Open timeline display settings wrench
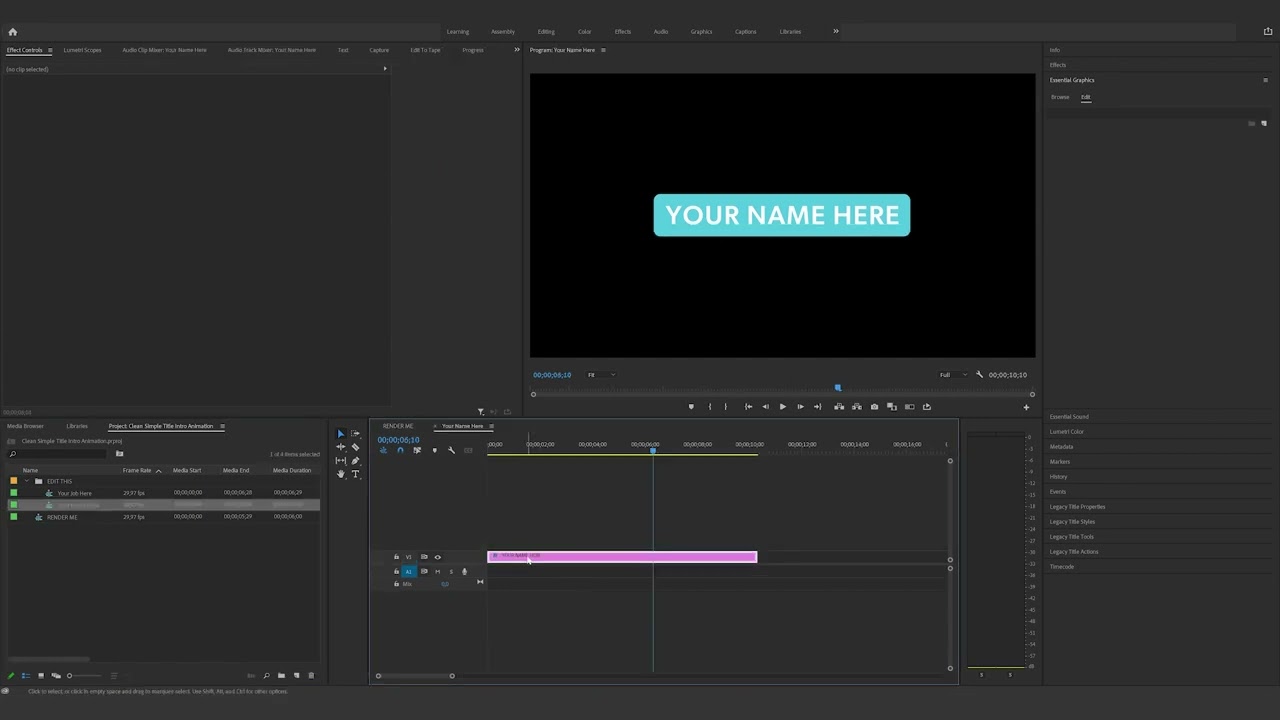Screen dimensions: 1280x720 451,451
